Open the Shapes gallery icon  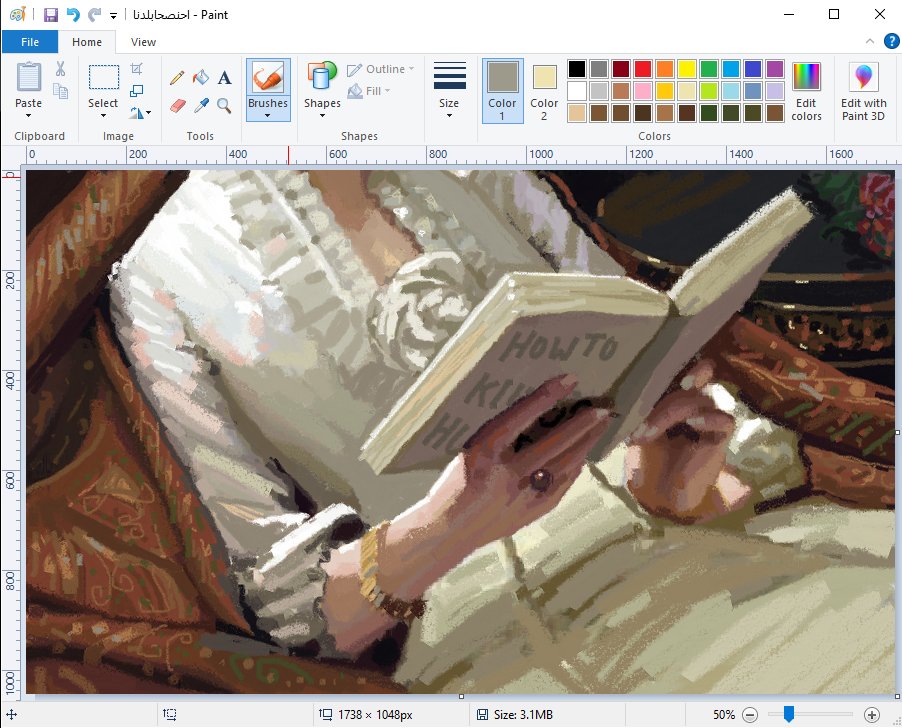point(322,76)
